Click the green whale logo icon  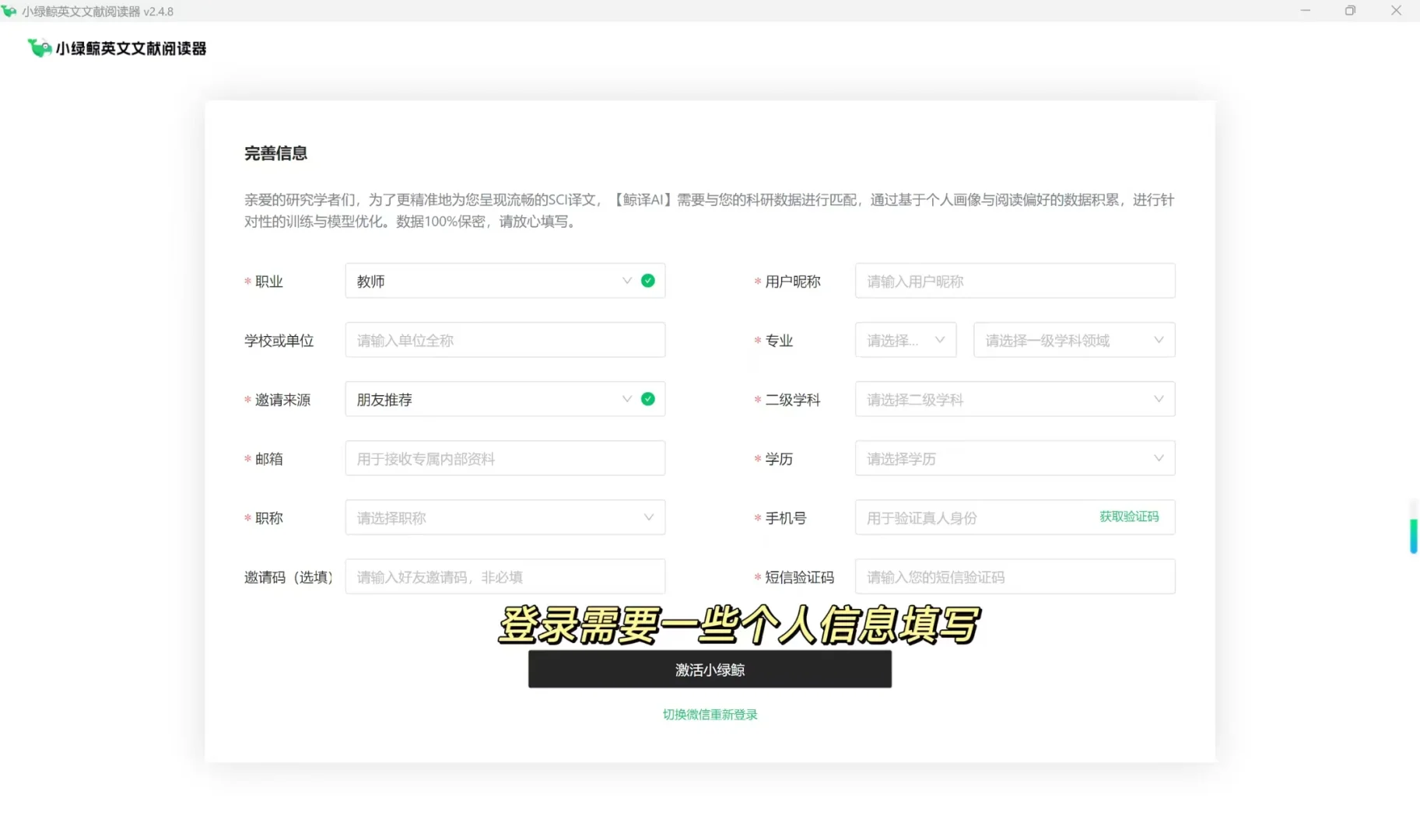[39, 48]
